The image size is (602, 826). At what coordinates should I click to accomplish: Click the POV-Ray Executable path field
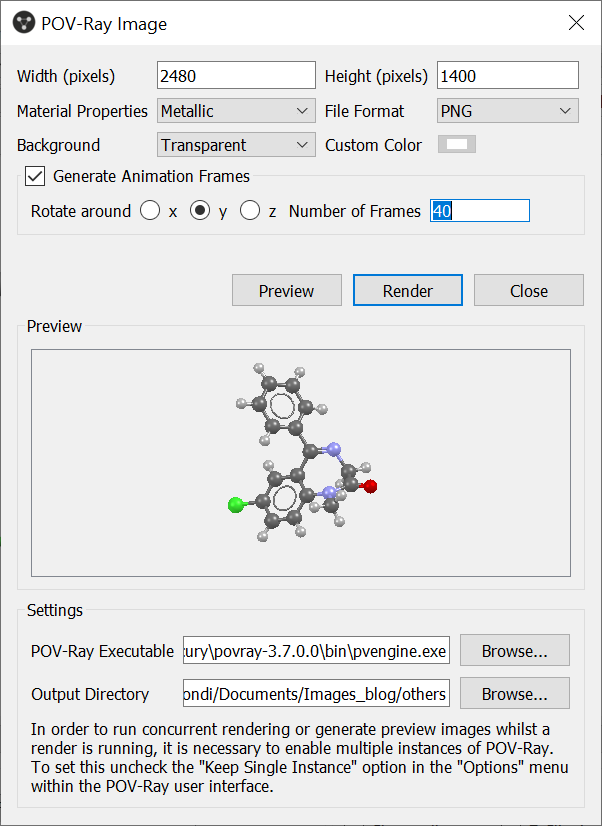pos(316,651)
